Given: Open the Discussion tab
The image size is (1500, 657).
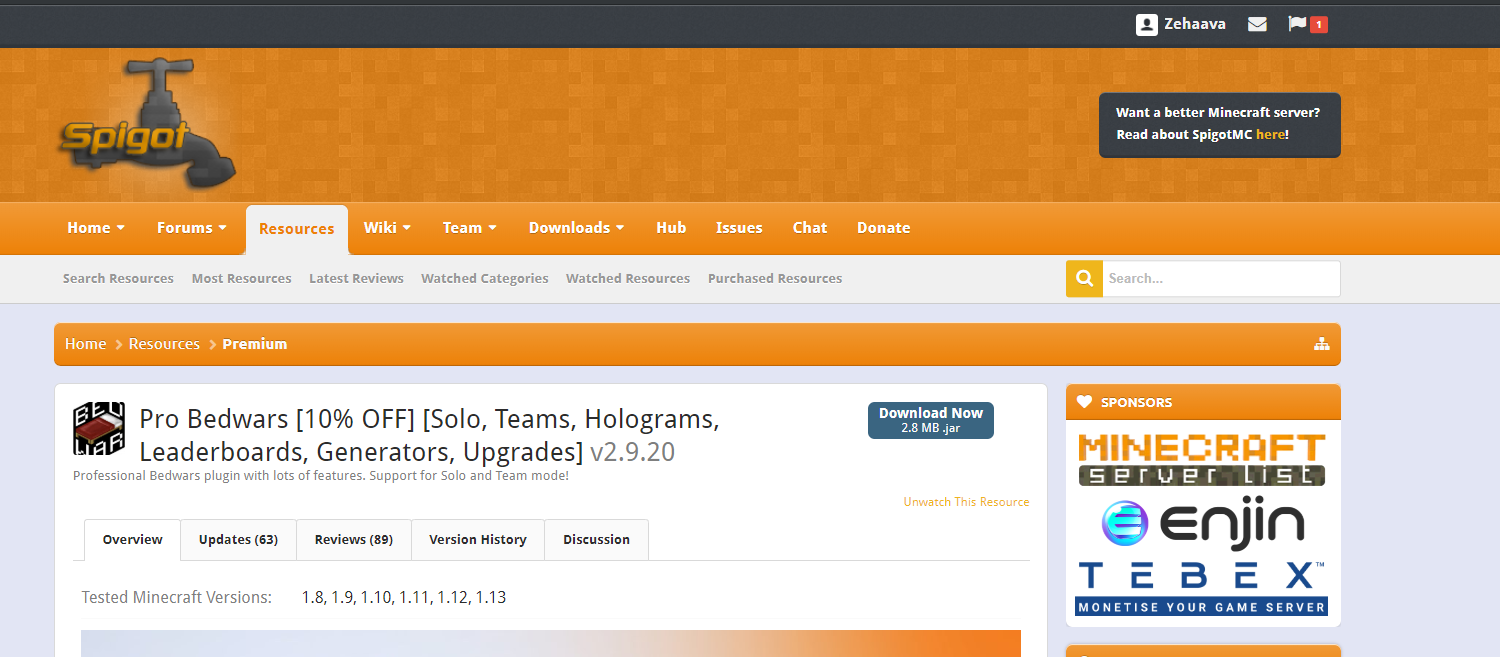Looking at the screenshot, I should [x=596, y=540].
